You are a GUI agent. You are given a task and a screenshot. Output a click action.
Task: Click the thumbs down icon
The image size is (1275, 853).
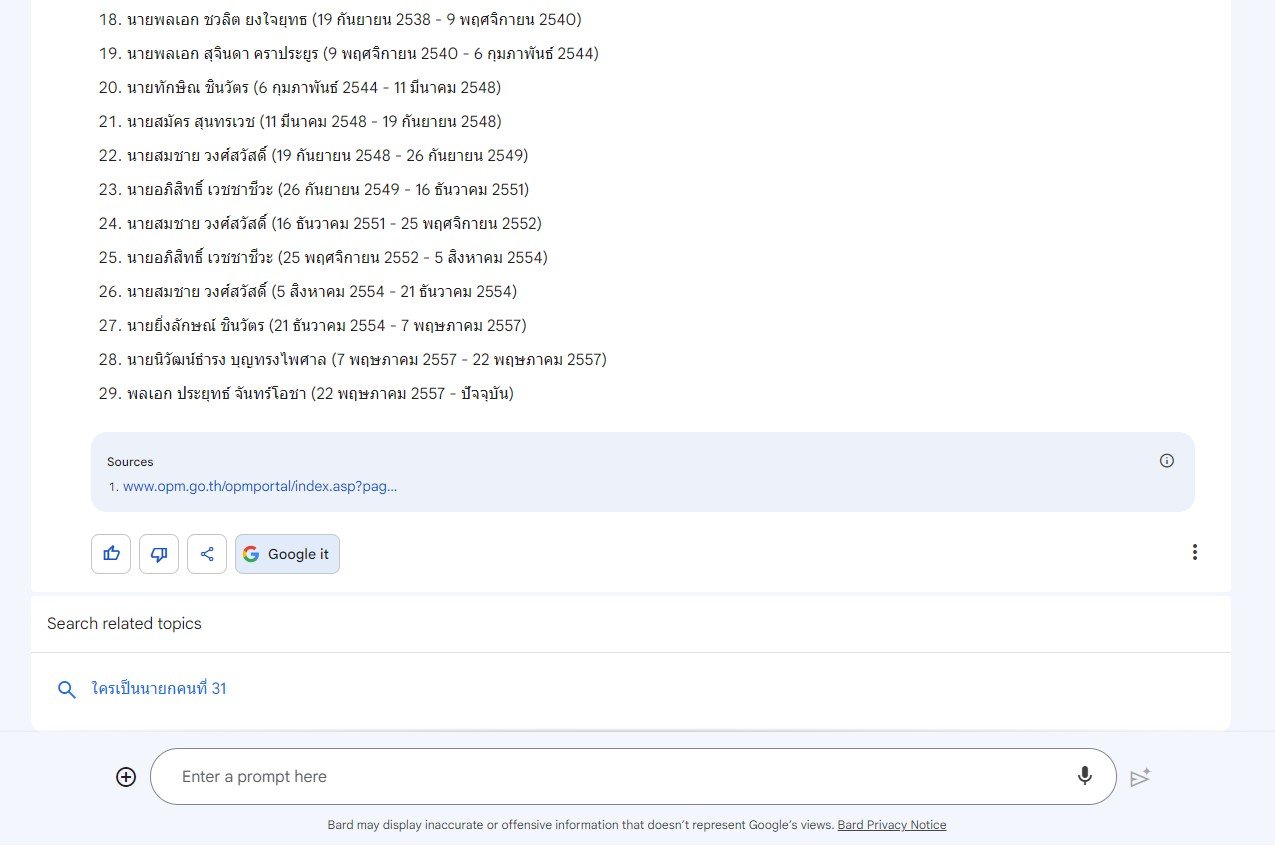[x=159, y=554]
